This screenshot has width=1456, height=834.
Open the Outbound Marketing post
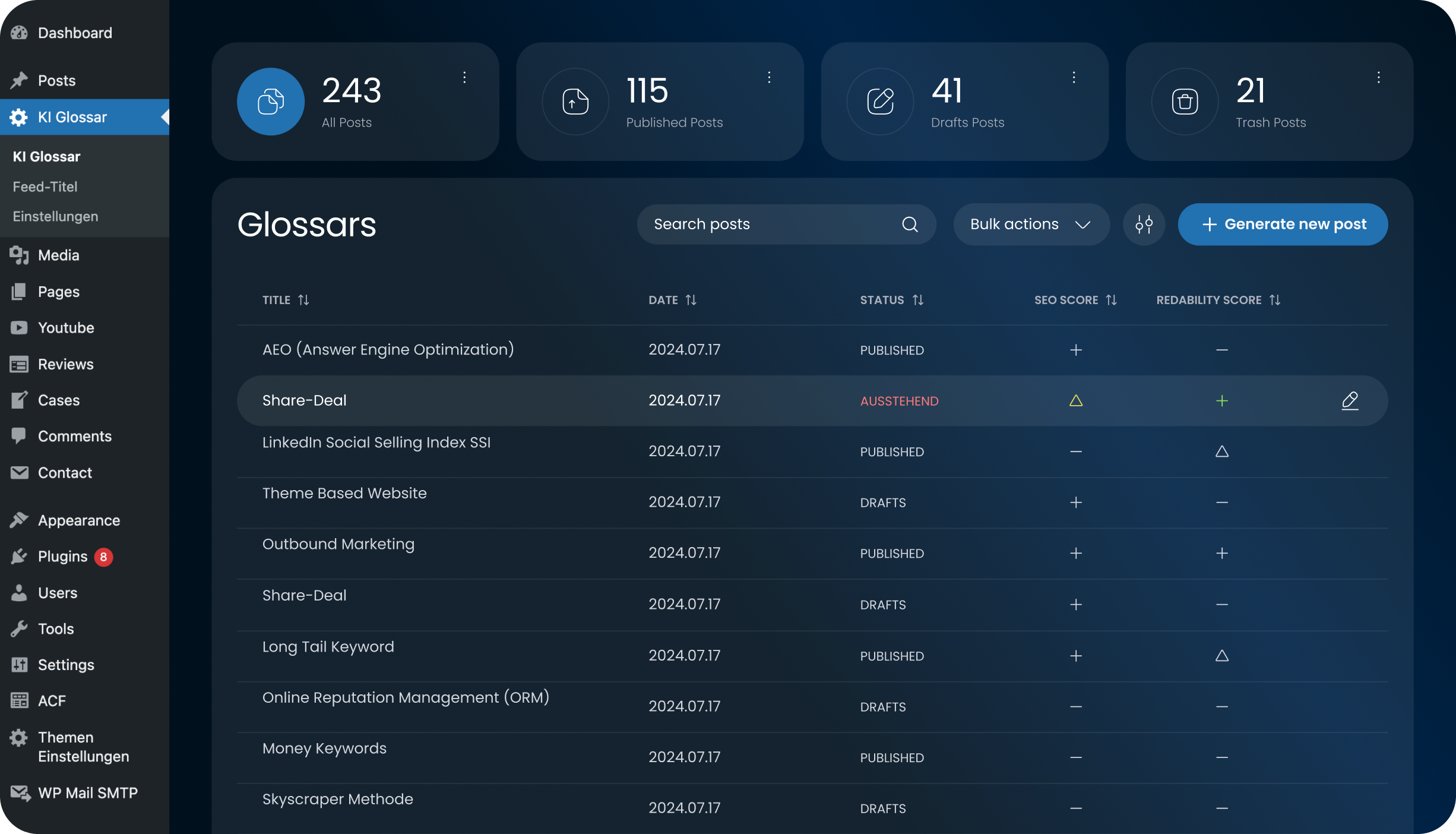tap(338, 544)
